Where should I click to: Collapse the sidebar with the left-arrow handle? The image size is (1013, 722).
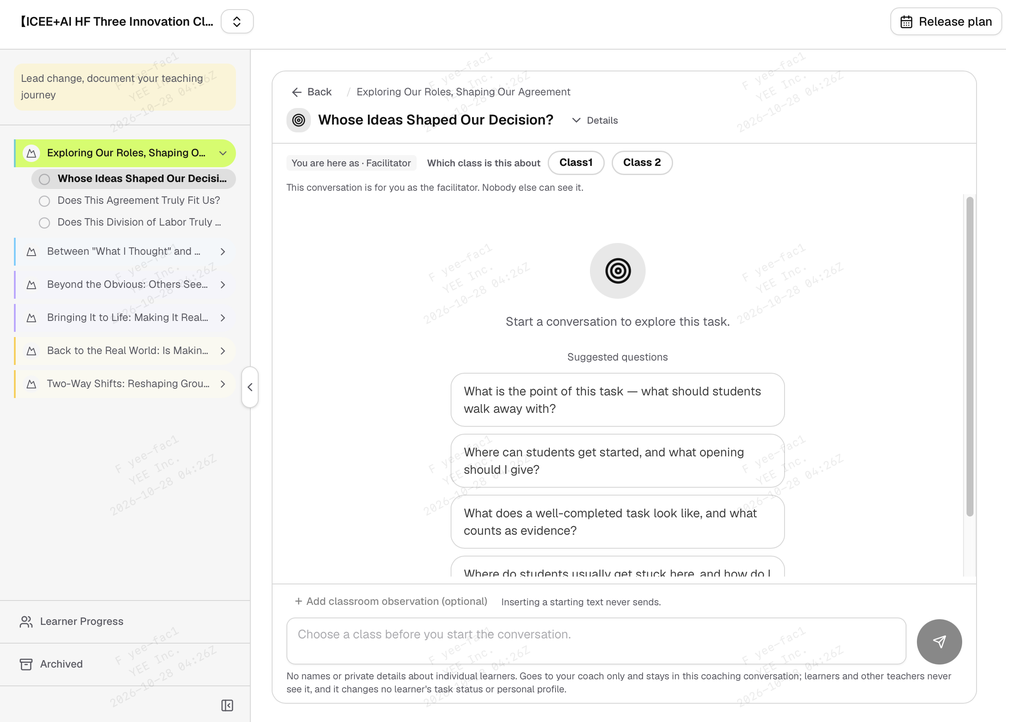coord(250,387)
